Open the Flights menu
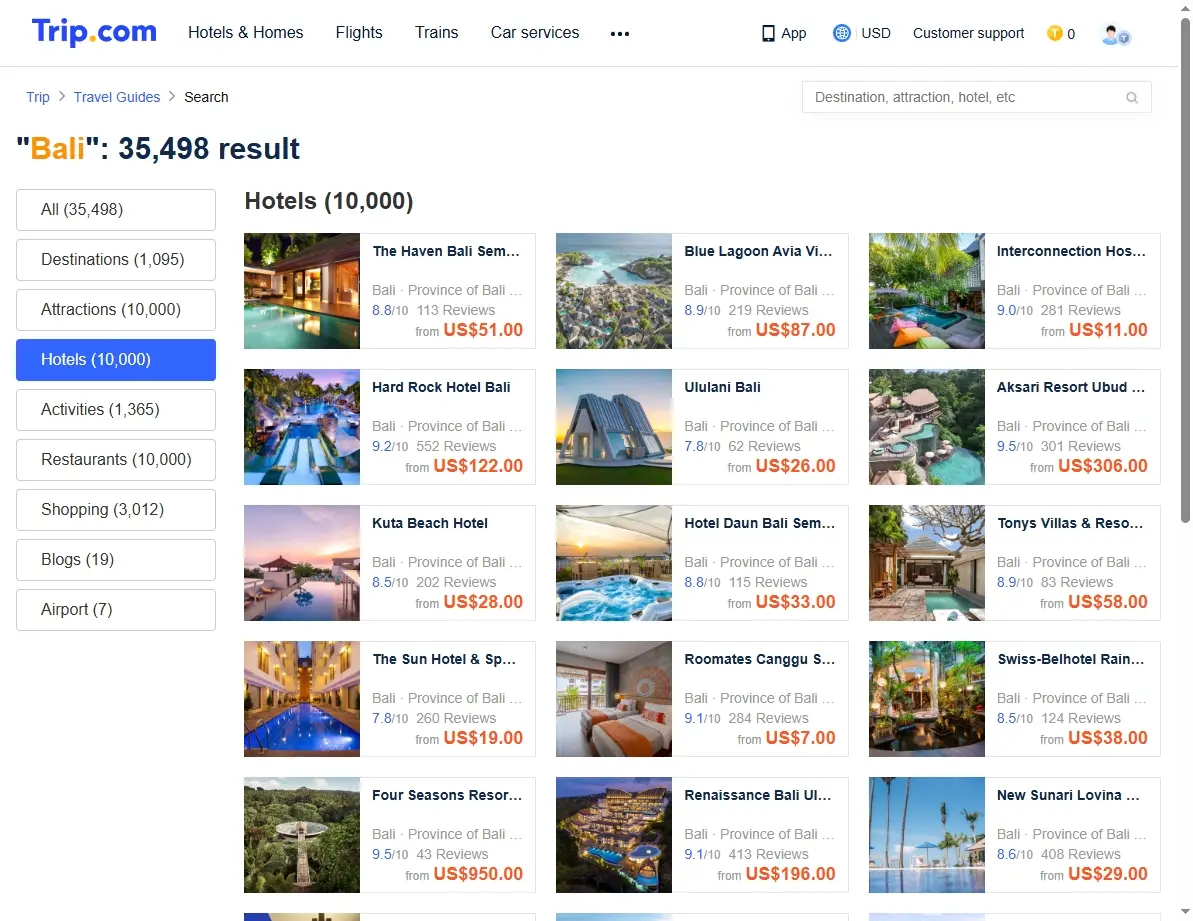Screen dimensions: 1193x921 coord(359,33)
